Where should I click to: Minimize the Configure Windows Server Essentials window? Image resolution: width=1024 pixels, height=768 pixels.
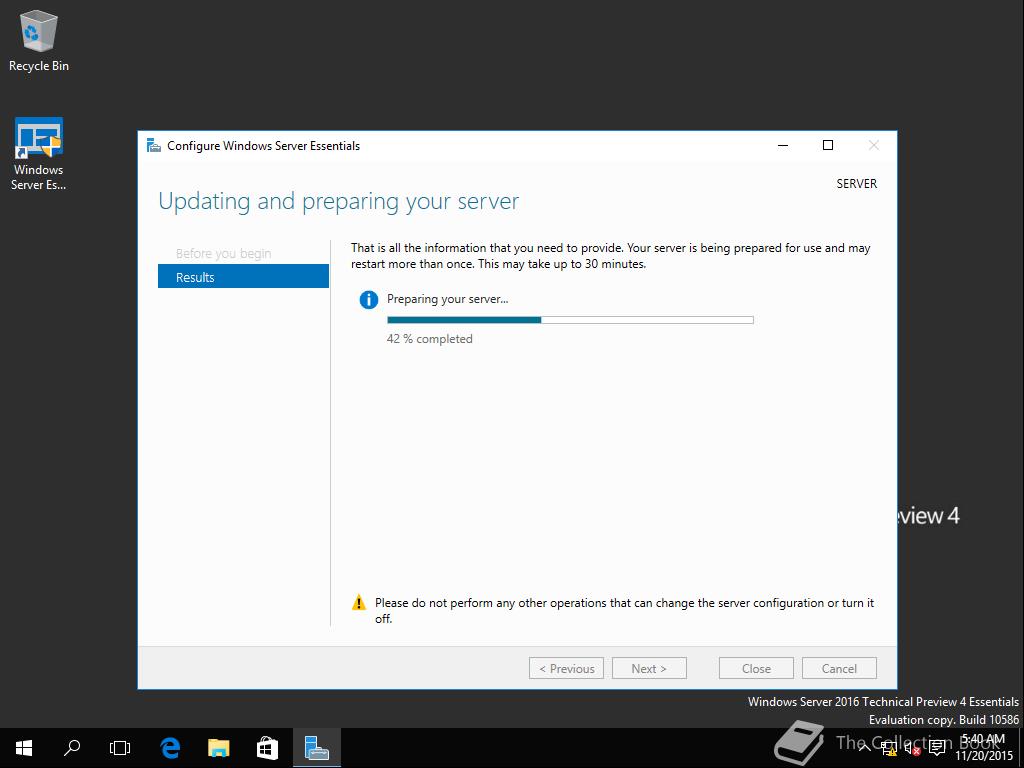pos(784,146)
